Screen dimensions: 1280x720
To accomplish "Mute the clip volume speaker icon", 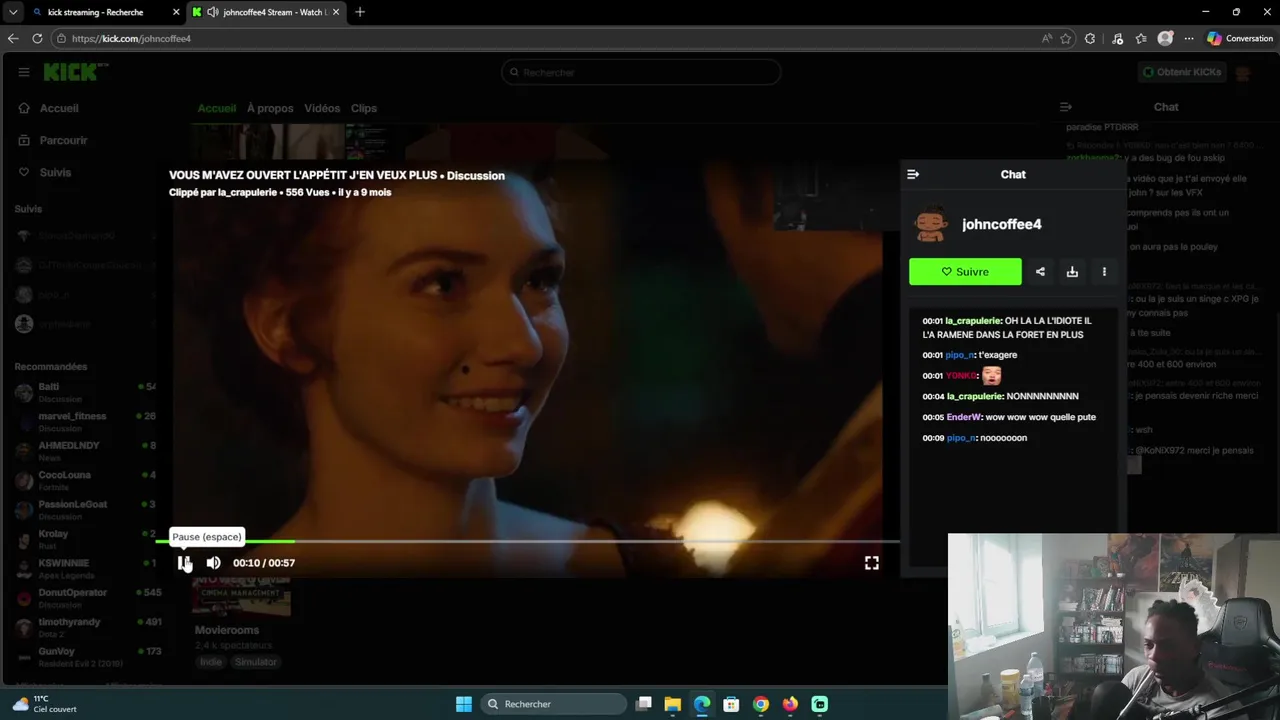I will (213, 563).
